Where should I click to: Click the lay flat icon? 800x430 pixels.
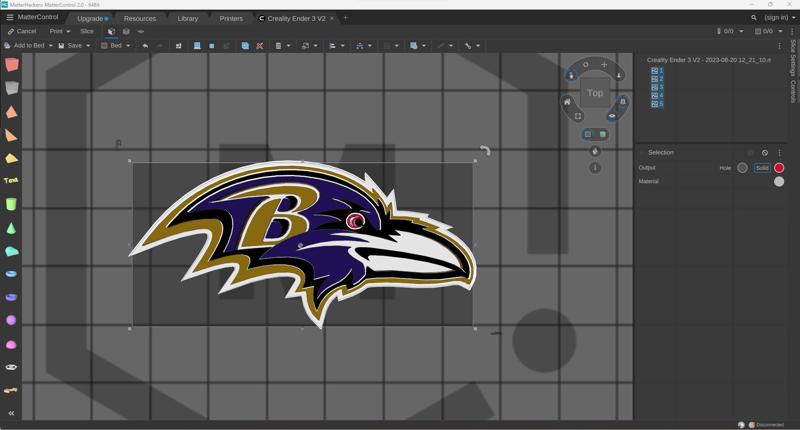click(x=197, y=46)
